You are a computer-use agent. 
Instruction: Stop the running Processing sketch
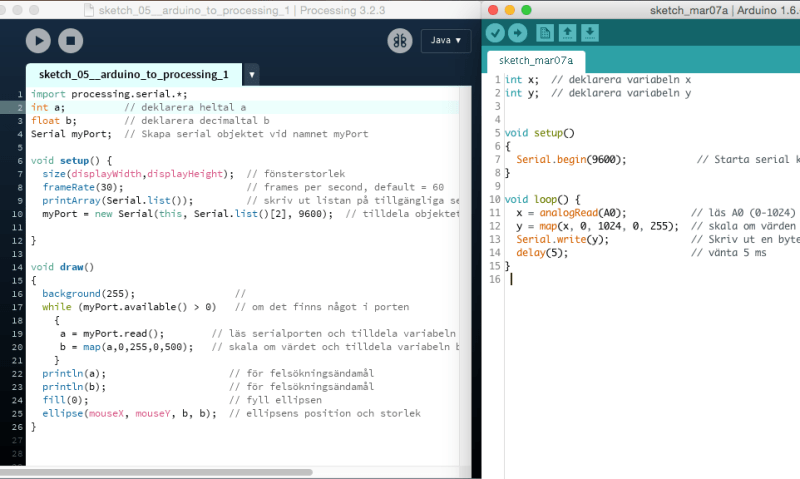[x=70, y=40]
